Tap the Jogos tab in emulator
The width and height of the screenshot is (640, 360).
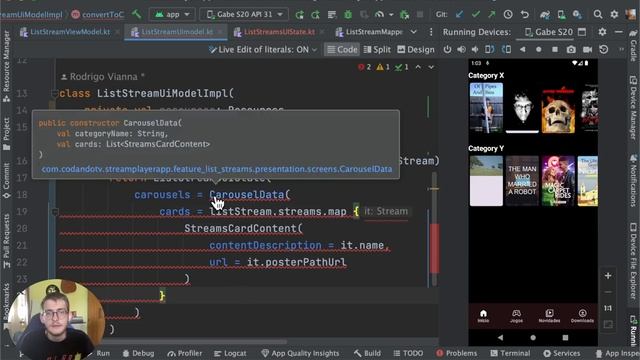[516, 316]
